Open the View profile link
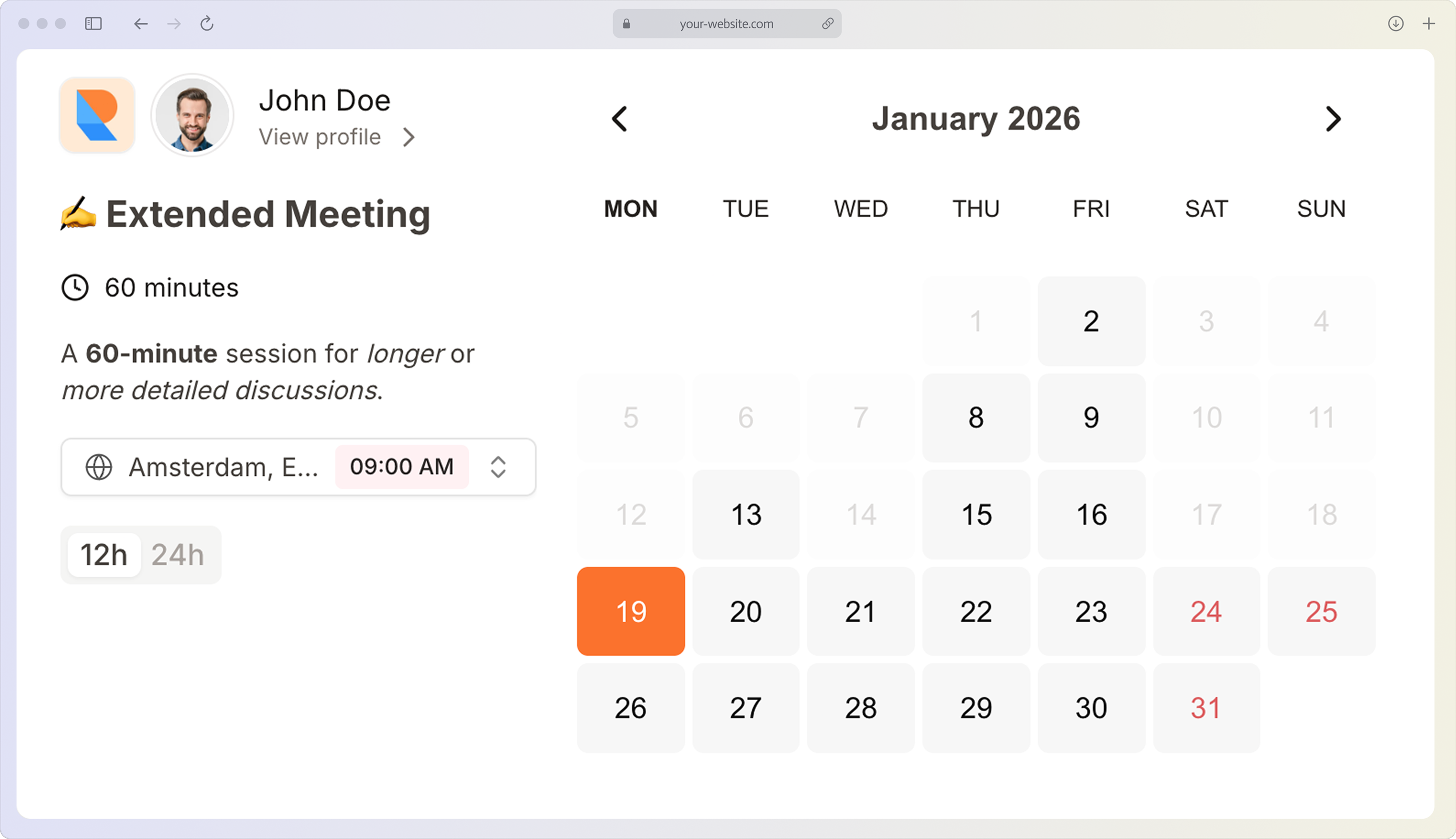 (320, 137)
